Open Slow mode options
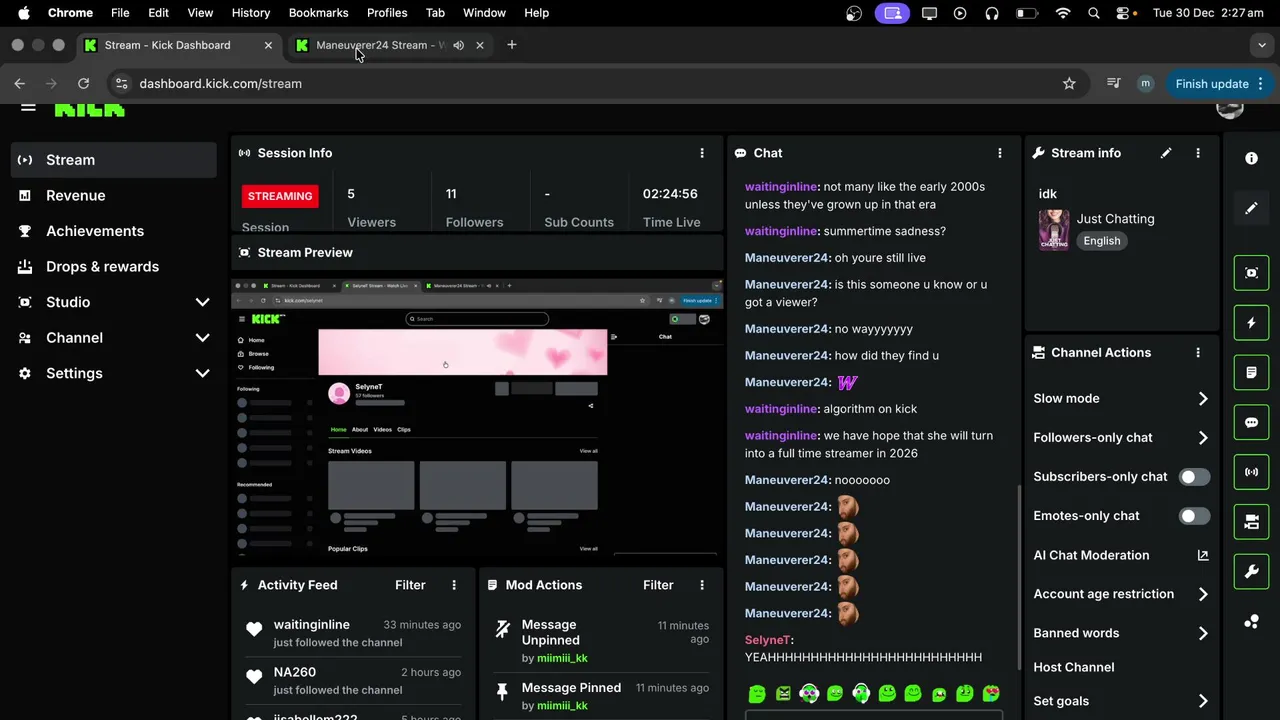 [x=1121, y=398]
